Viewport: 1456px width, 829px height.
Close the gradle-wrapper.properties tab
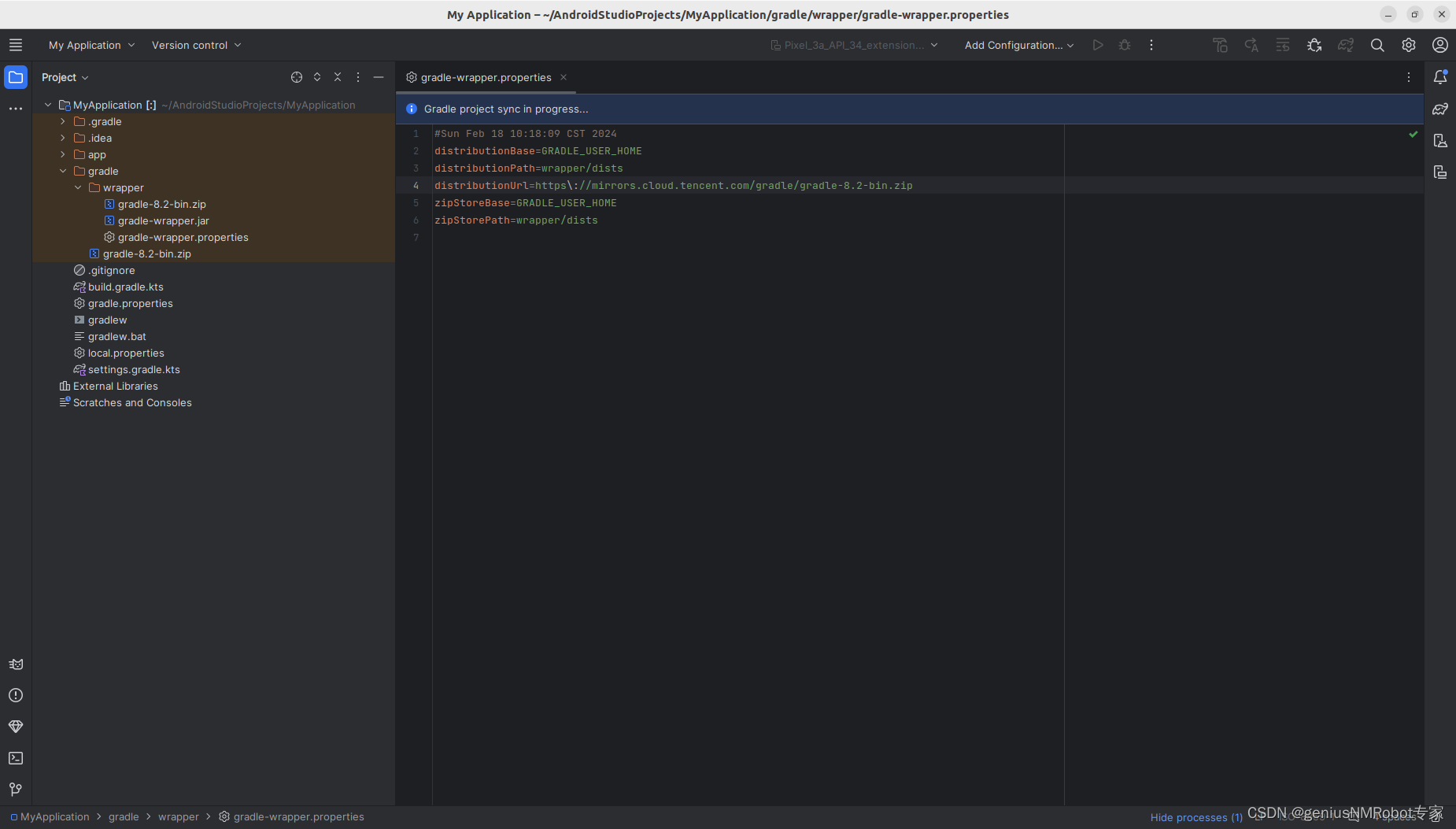coord(564,77)
